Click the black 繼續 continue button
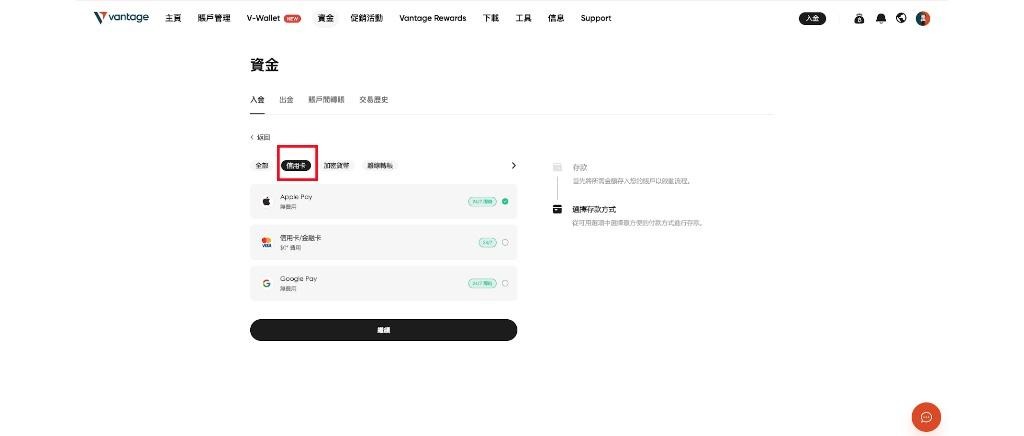 (383, 330)
